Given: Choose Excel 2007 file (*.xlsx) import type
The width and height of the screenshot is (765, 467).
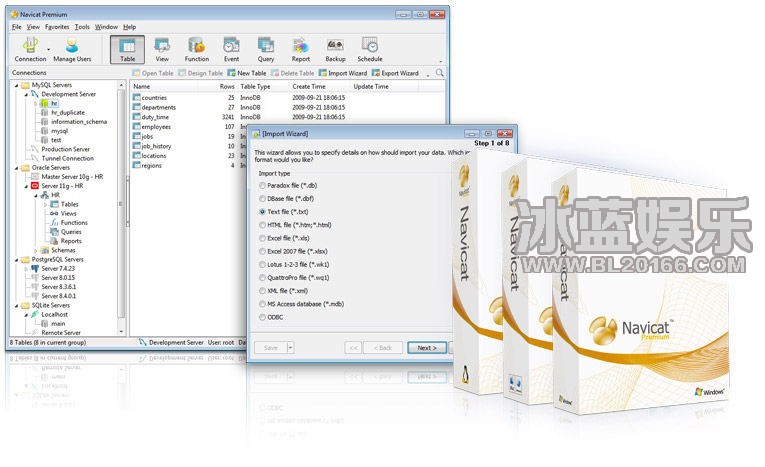Looking at the screenshot, I should point(293,251).
